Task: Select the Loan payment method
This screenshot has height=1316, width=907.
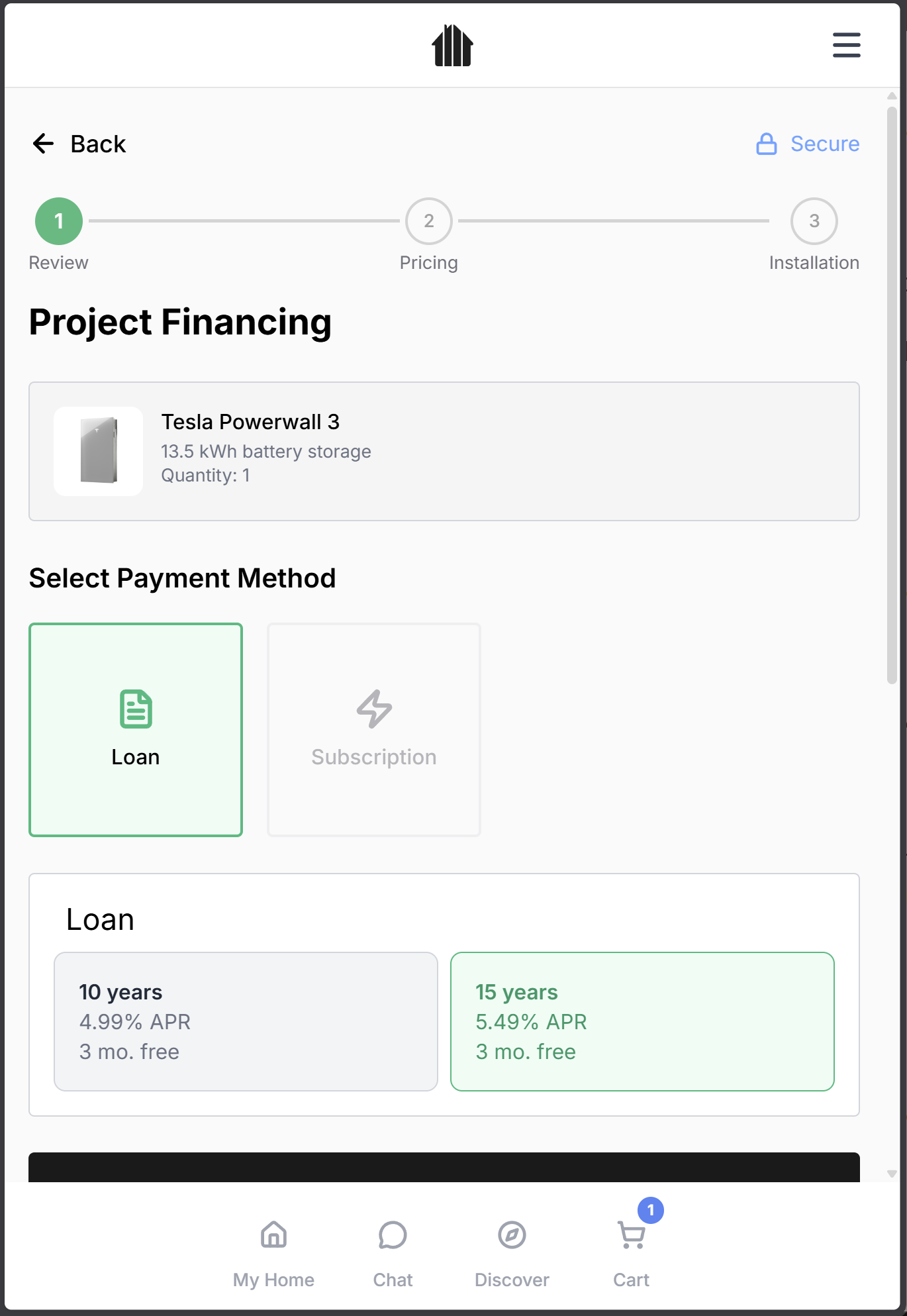Action: point(136,729)
